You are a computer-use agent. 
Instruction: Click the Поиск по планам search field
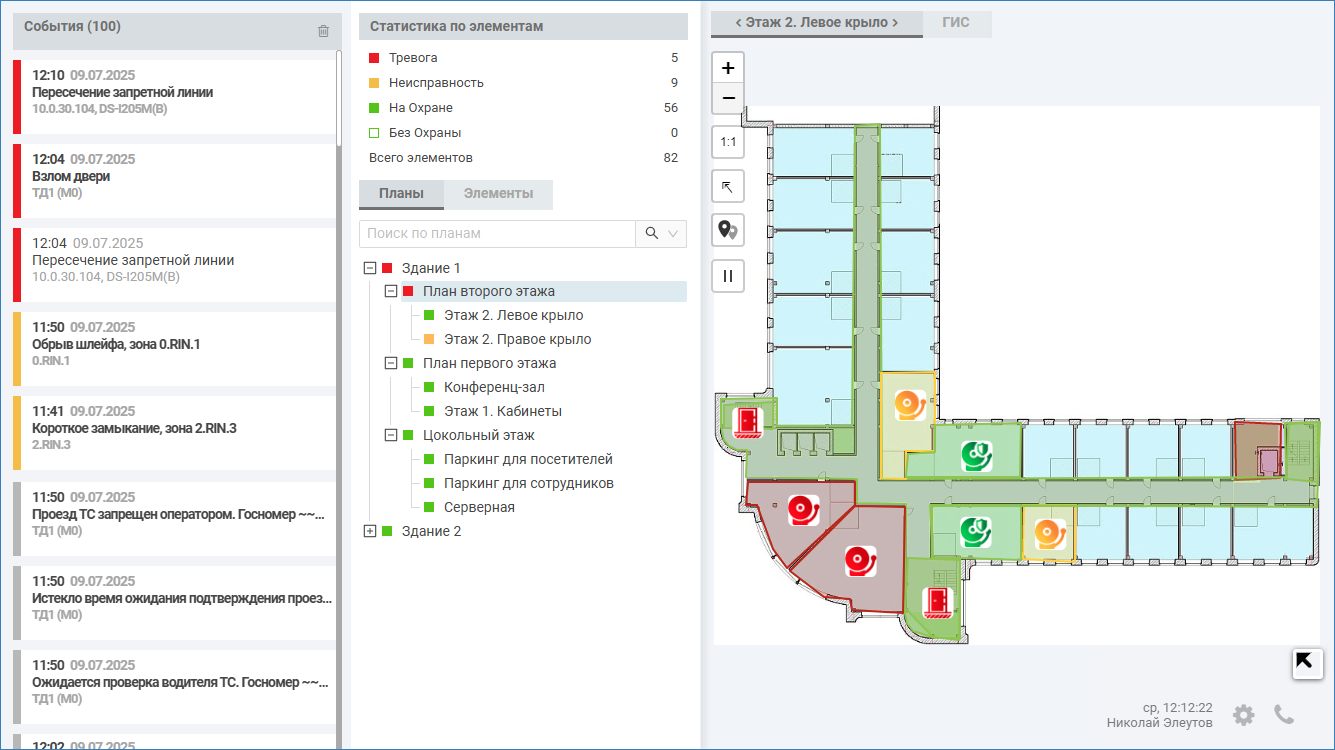click(x=497, y=233)
